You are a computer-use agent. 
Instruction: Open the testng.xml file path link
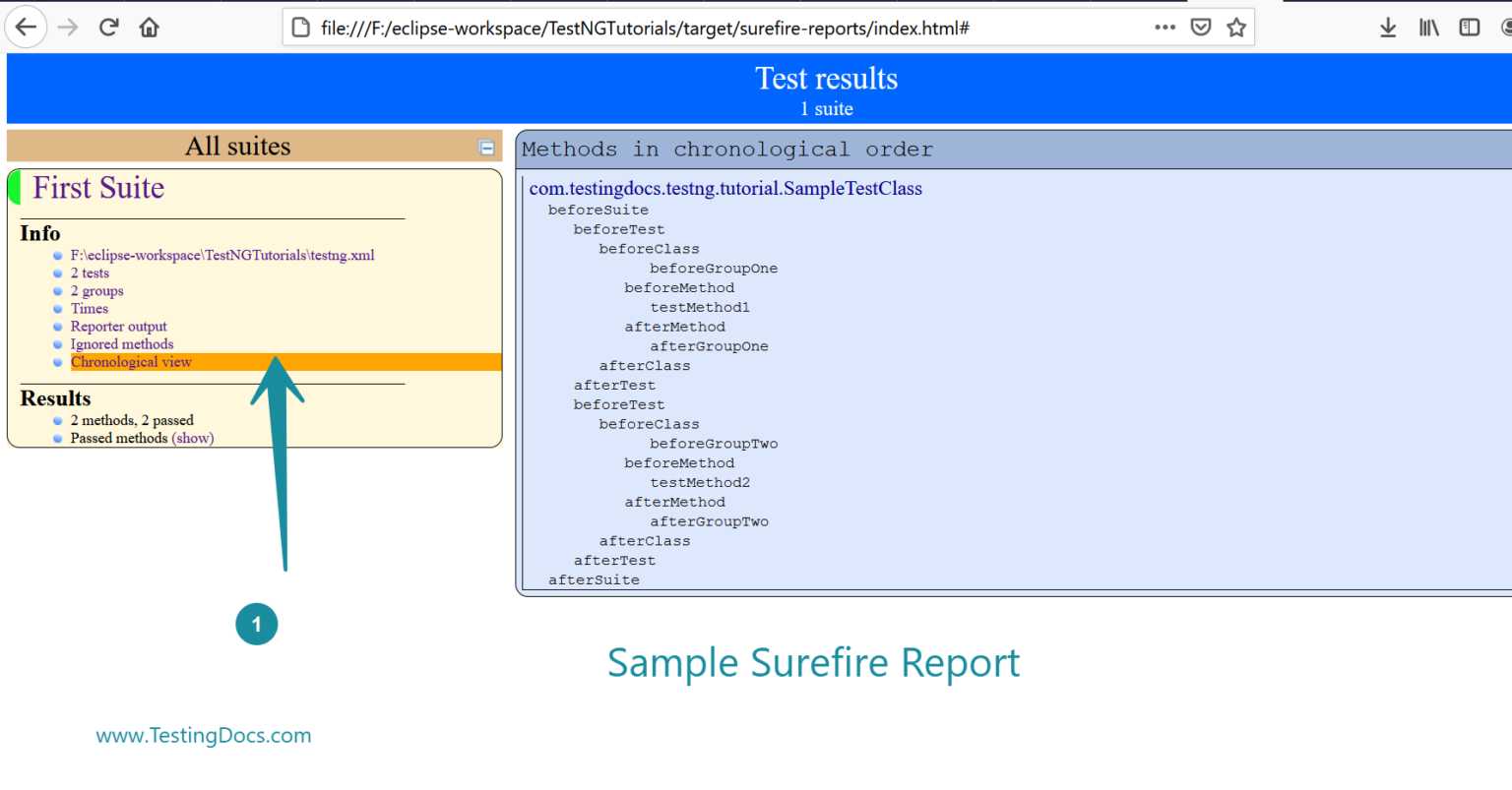tap(222, 255)
